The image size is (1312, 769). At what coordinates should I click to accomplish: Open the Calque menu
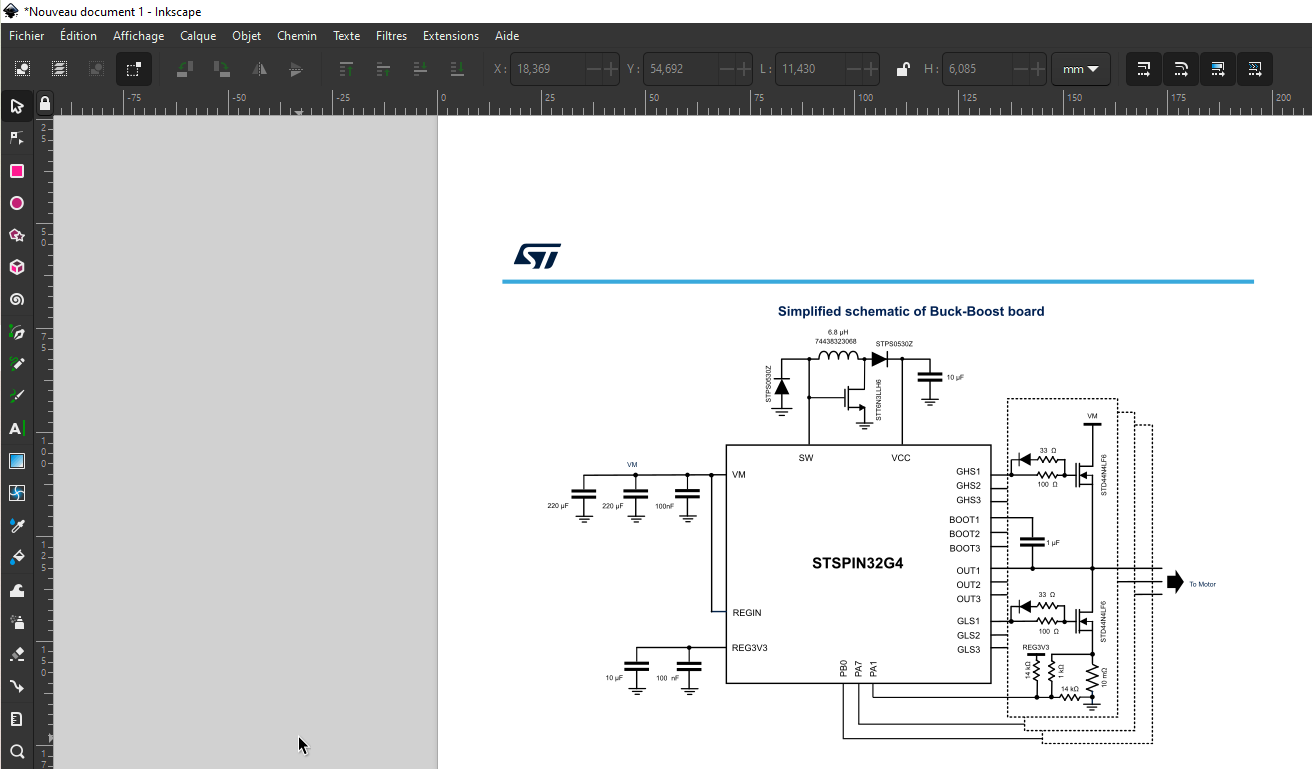tap(198, 36)
